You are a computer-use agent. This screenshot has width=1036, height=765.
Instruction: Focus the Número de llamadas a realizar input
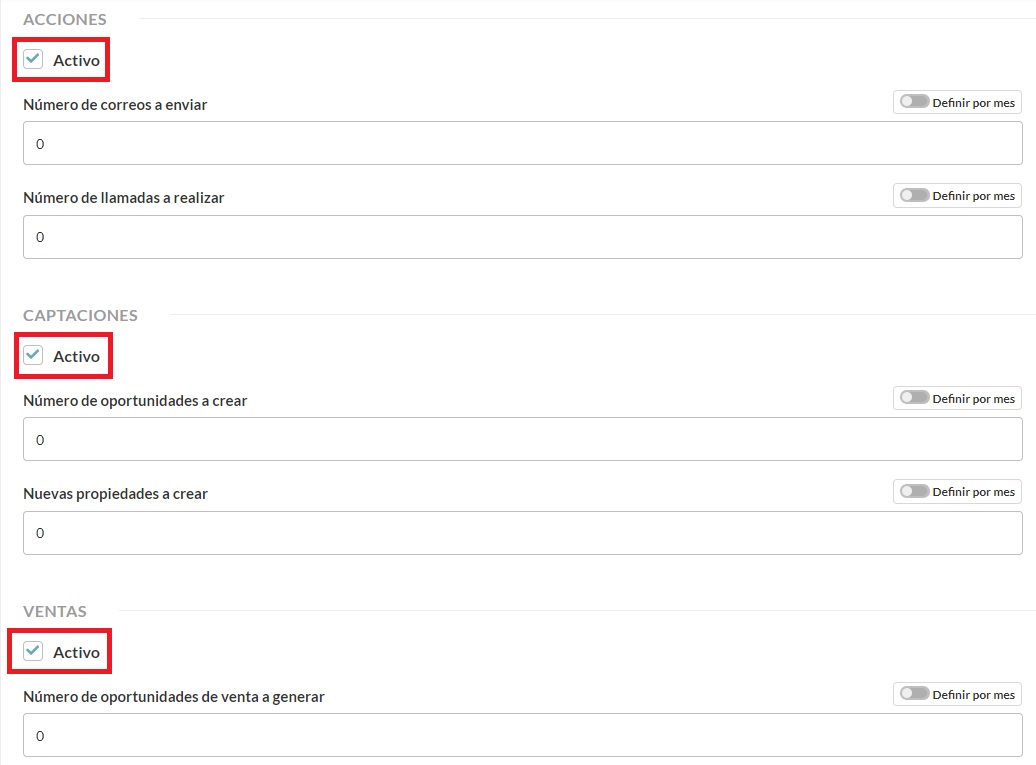tap(522, 237)
